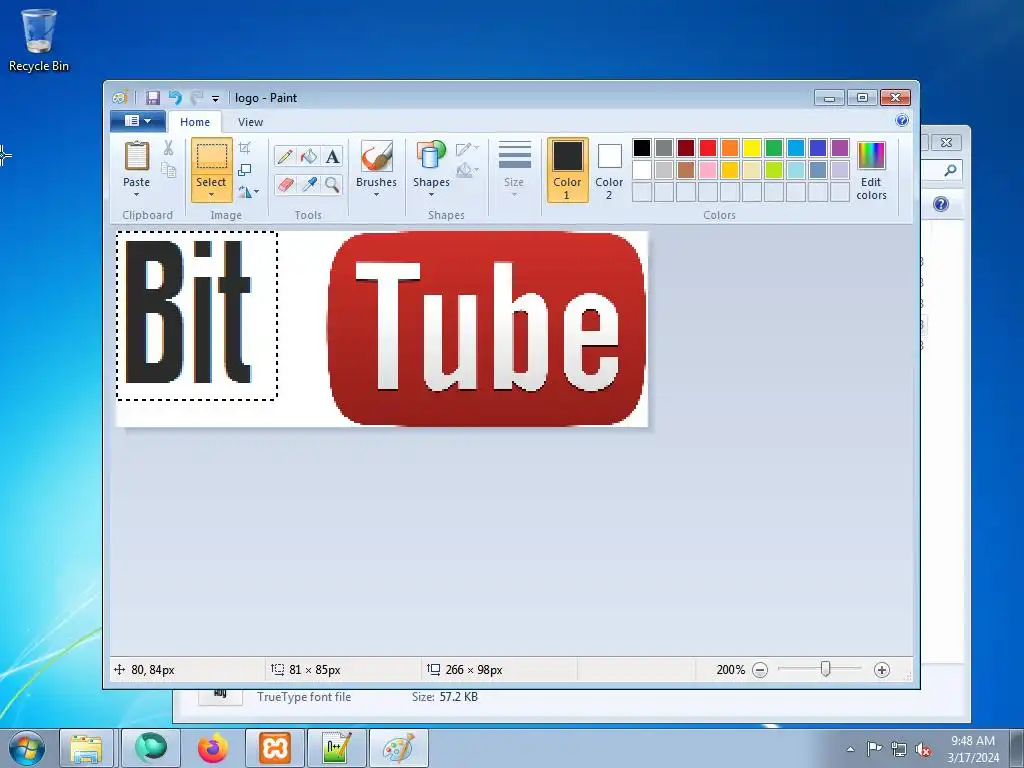Image resolution: width=1024 pixels, height=768 pixels.
Task: Click the Undo arrow in title bar
Action: (175, 98)
